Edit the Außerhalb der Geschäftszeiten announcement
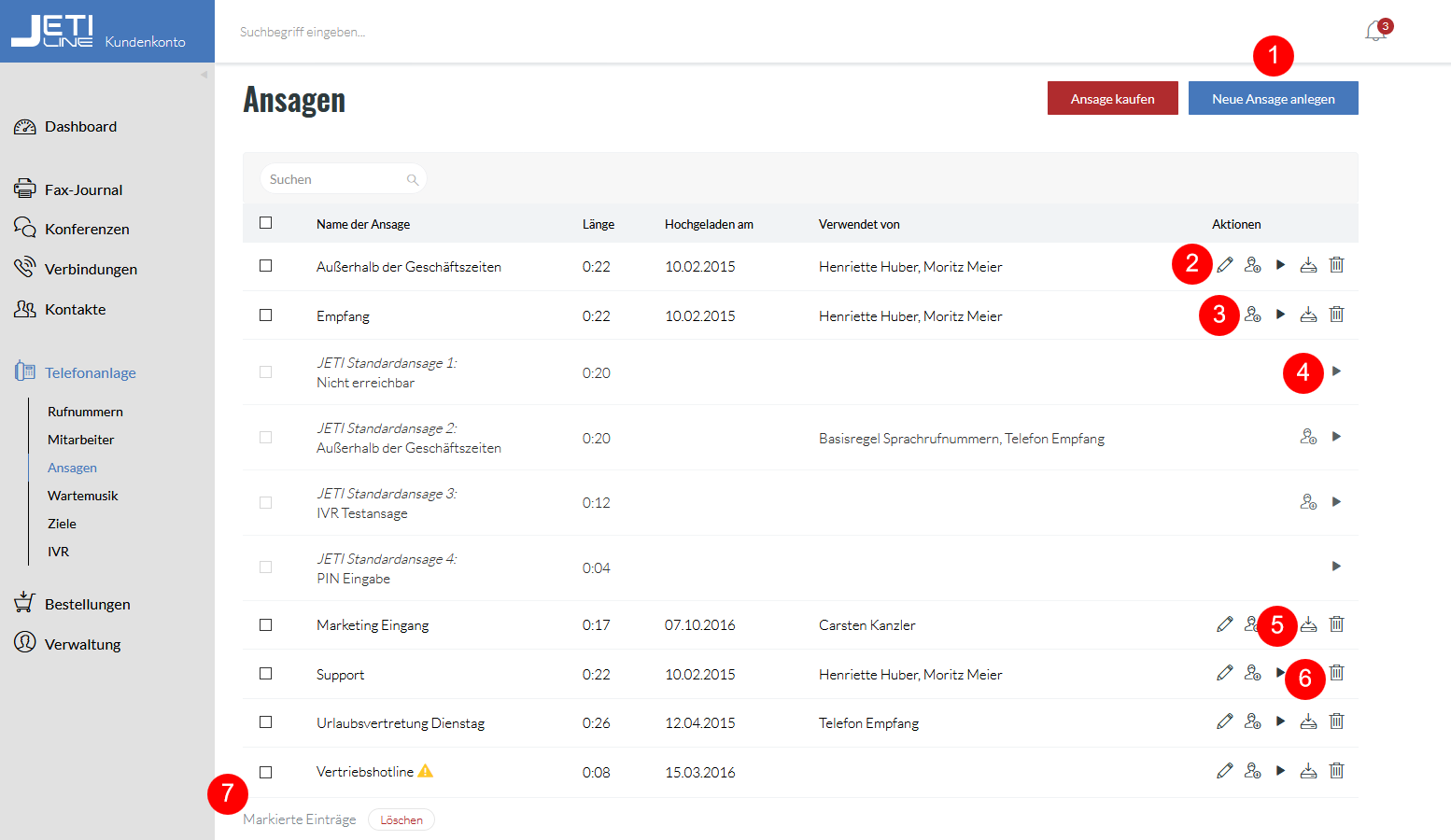 (x=1225, y=265)
